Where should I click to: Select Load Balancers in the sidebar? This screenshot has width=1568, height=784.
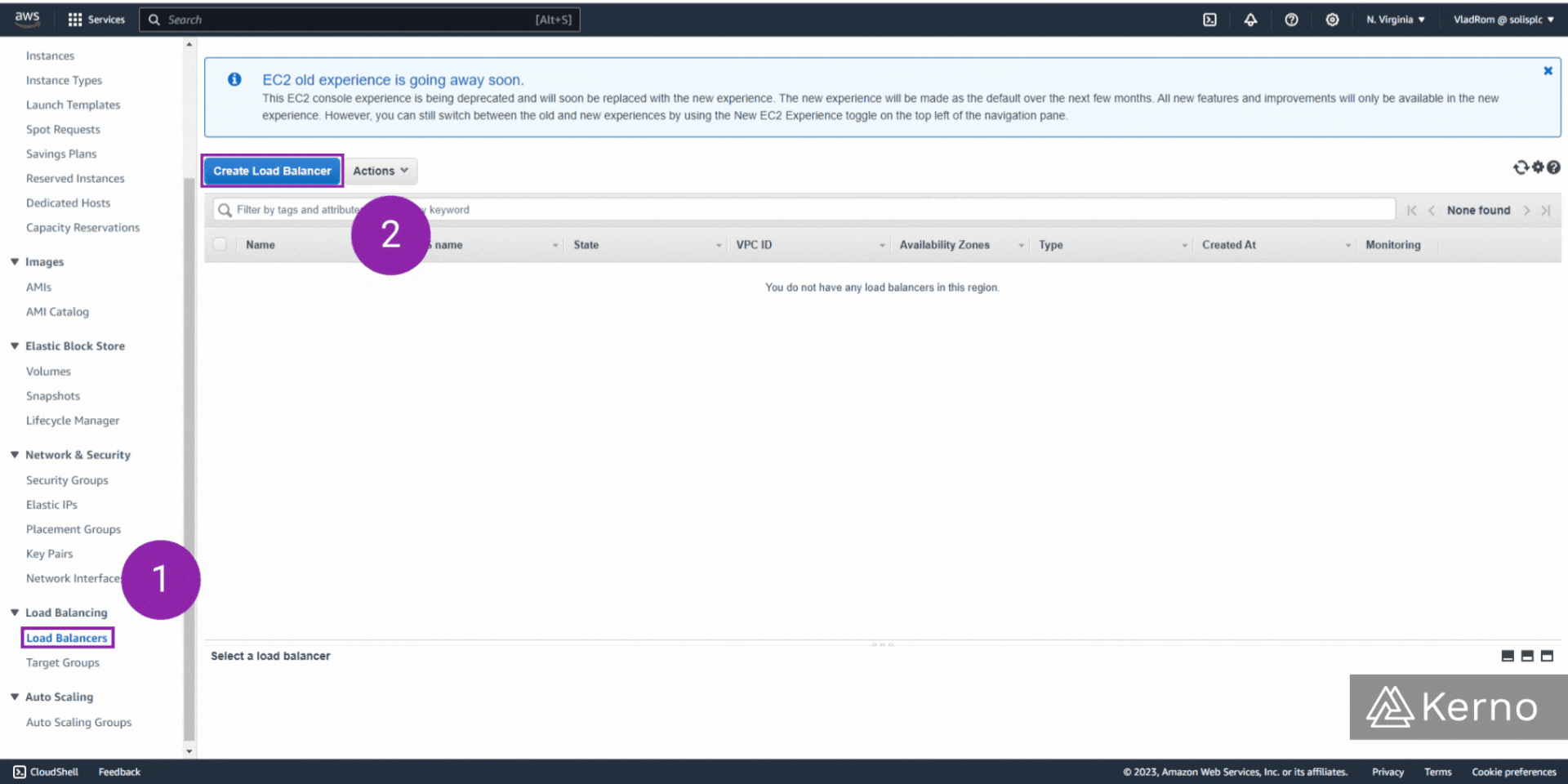tap(67, 638)
